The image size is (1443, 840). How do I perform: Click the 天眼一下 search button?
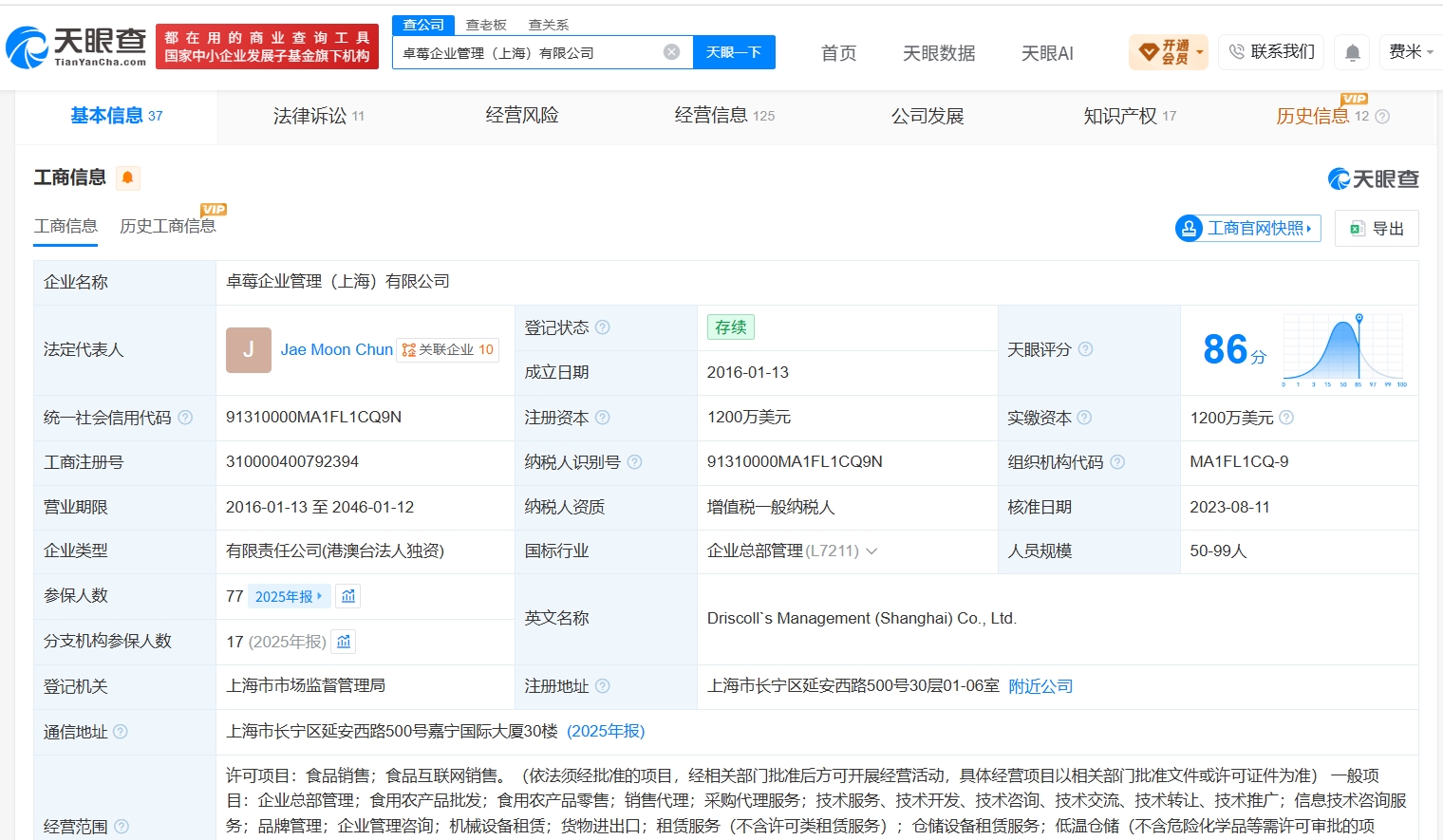click(734, 52)
